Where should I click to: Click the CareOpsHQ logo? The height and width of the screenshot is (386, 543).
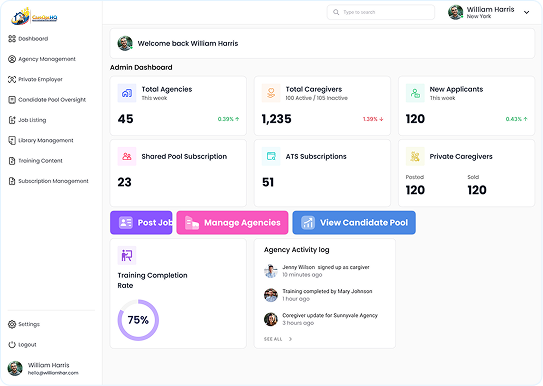pos(34,17)
